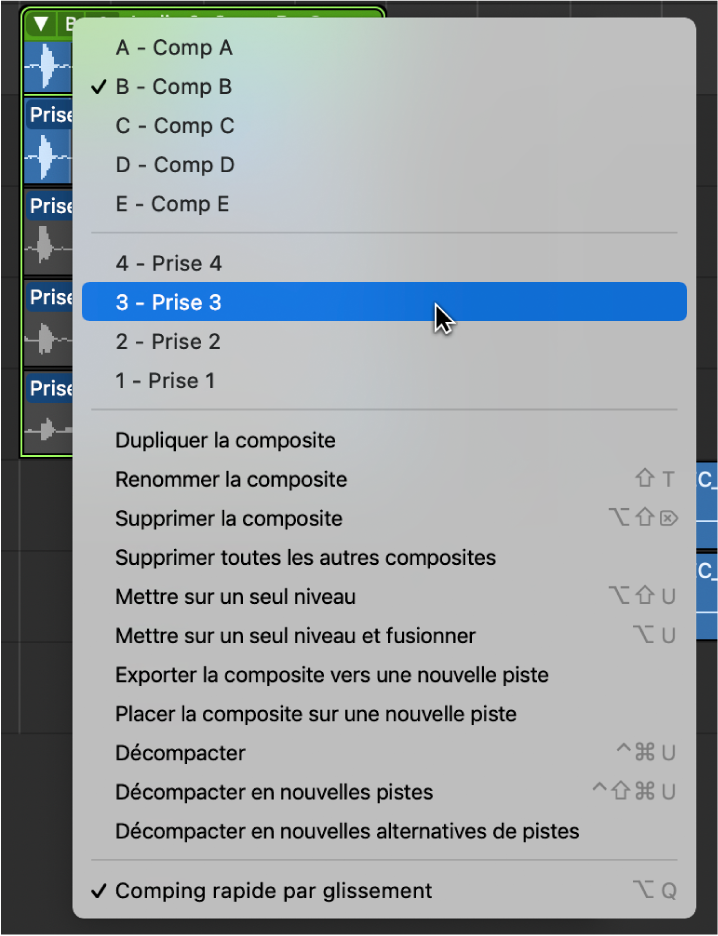Image resolution: width=718 pixels, height=936 pixels.
Task: Collapse the take folder disclosure triangle
Action: pos(39,20)
